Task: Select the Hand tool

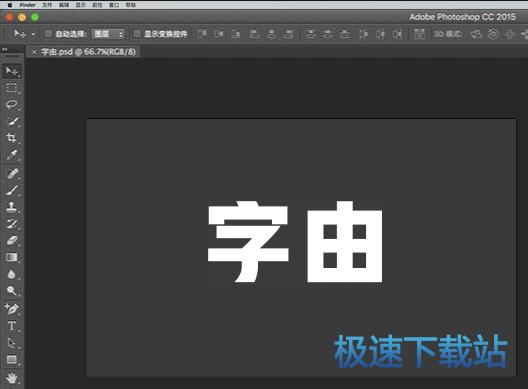Action: coord(12,378)
